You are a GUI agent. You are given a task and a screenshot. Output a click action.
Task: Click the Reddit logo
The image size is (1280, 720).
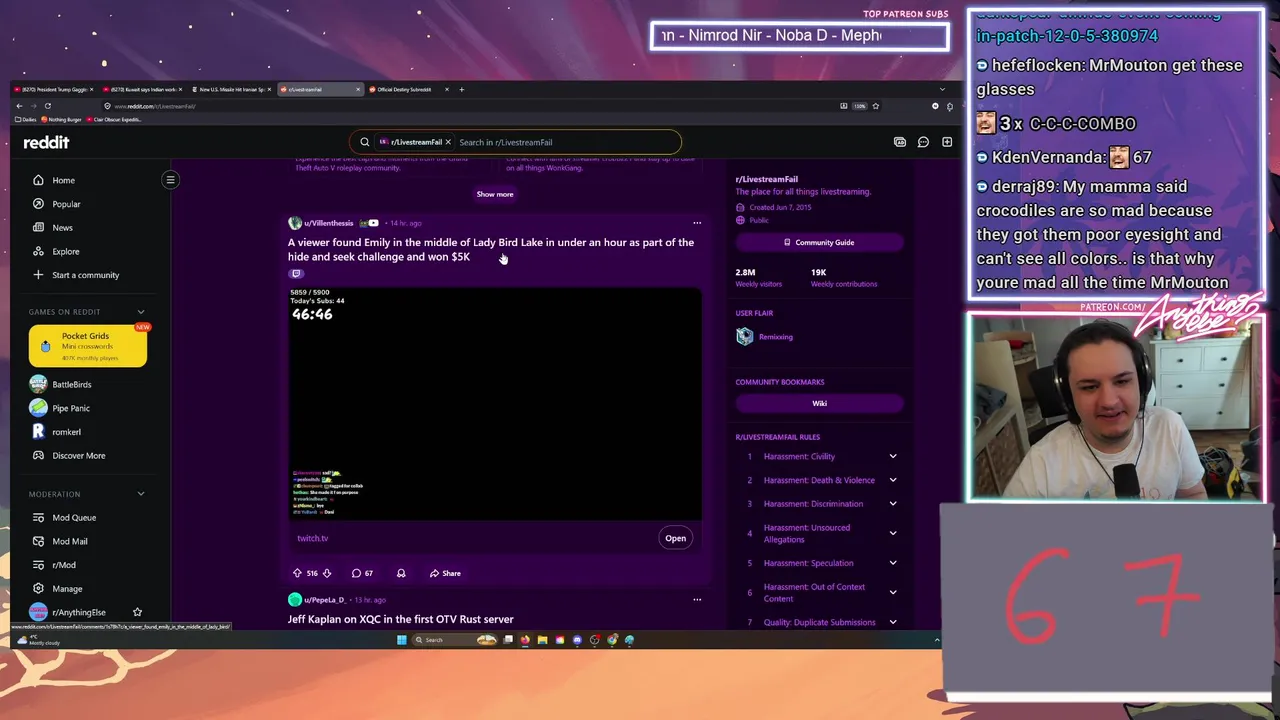tap(46, 142)
